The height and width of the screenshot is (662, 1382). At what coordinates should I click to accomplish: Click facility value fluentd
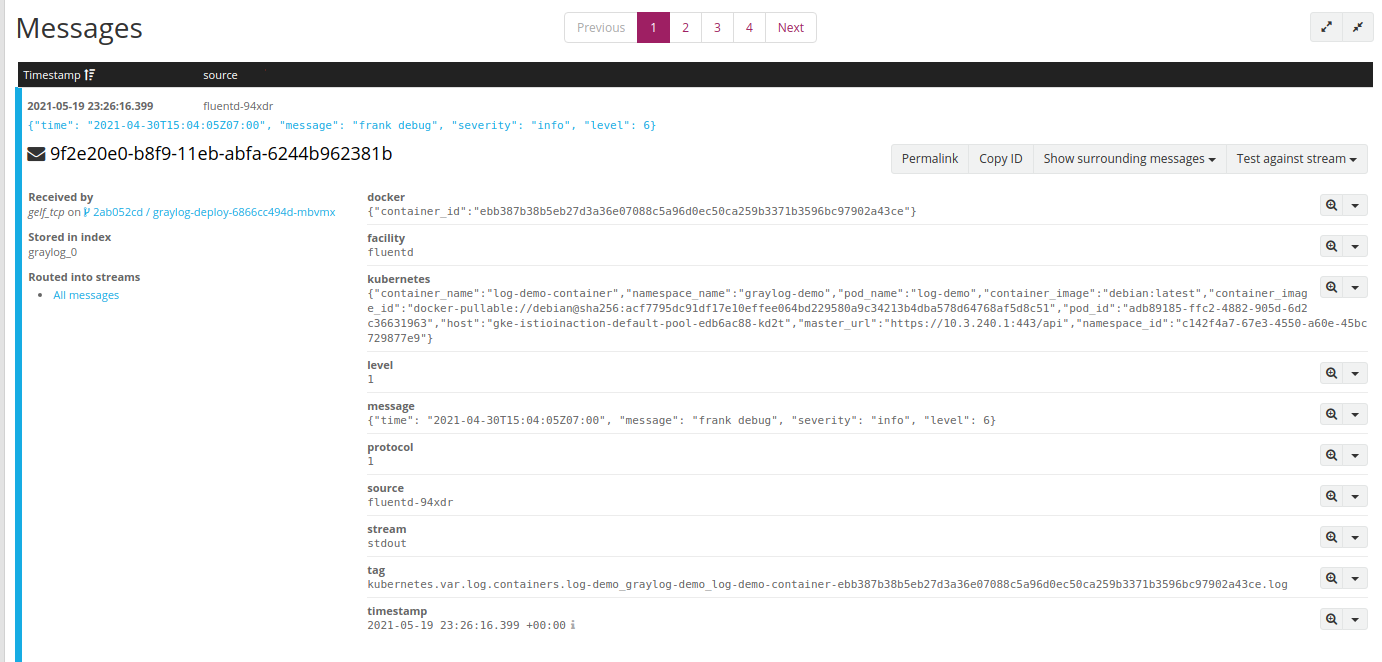click(x=390, y=252)
